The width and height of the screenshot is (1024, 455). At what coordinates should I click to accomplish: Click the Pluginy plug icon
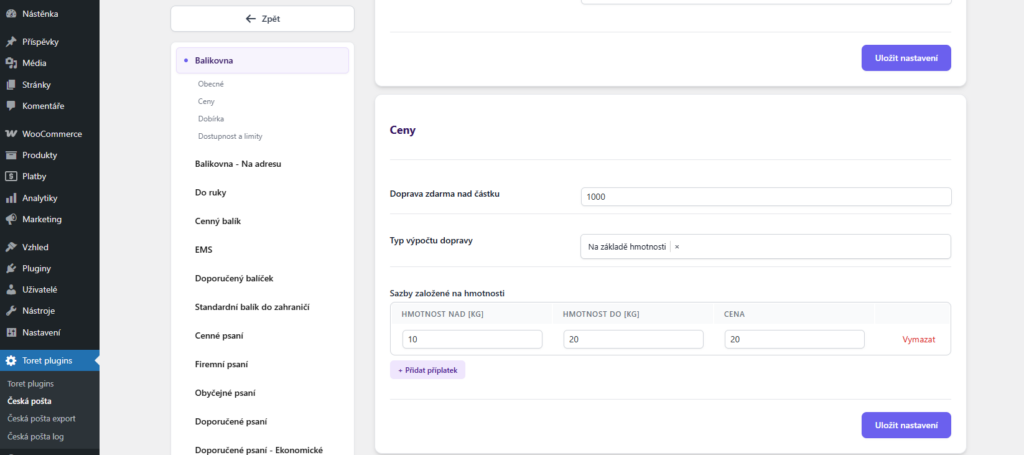[x=10, y=268]
